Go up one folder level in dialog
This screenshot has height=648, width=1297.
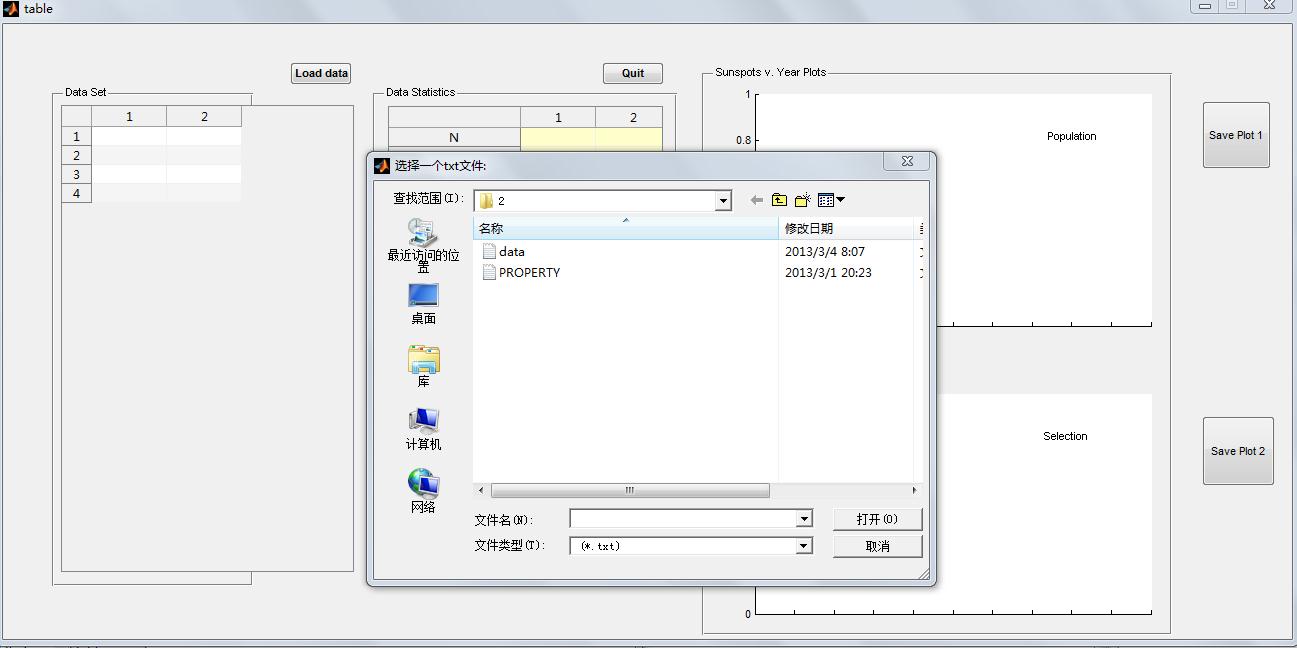point(779,200)
